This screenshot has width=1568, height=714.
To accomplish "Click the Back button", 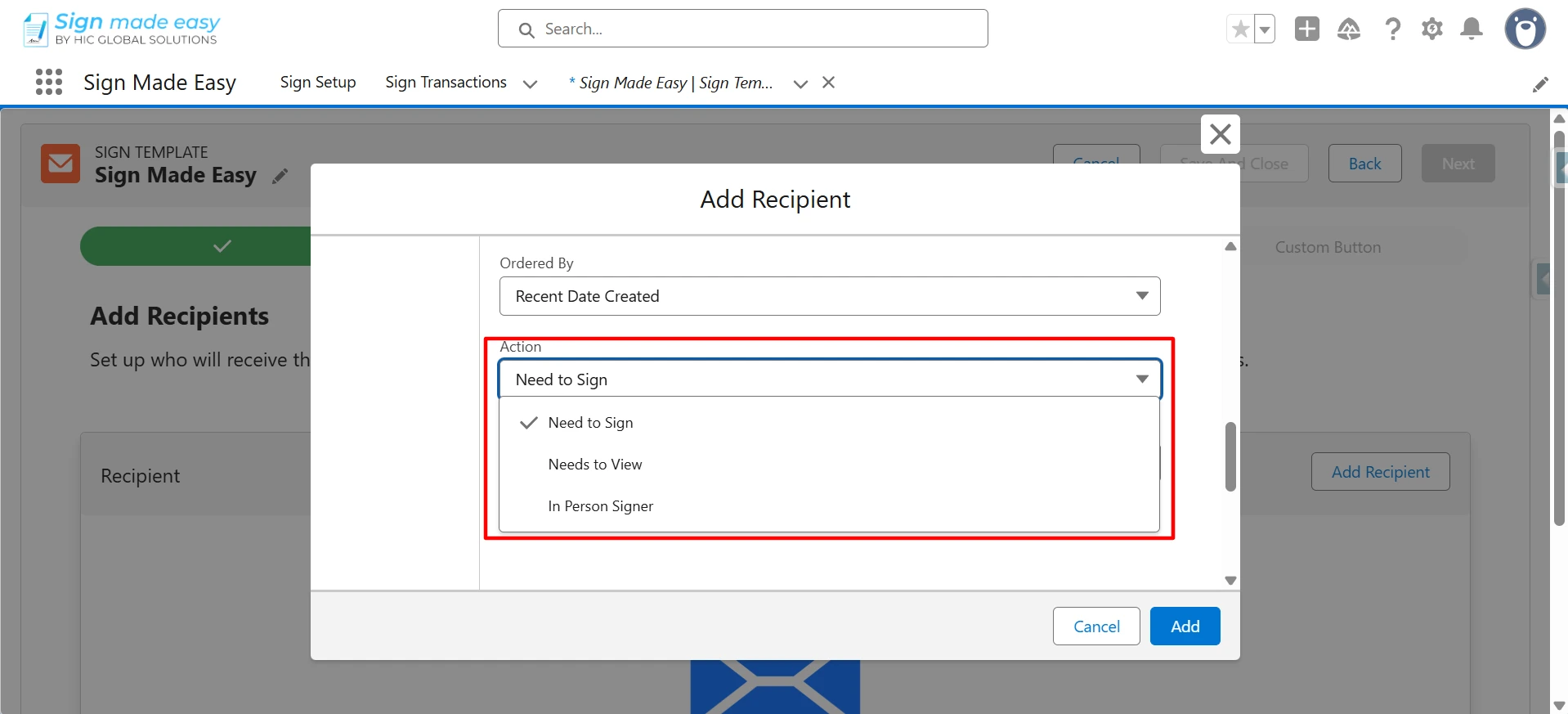I will coord(1365,164).
